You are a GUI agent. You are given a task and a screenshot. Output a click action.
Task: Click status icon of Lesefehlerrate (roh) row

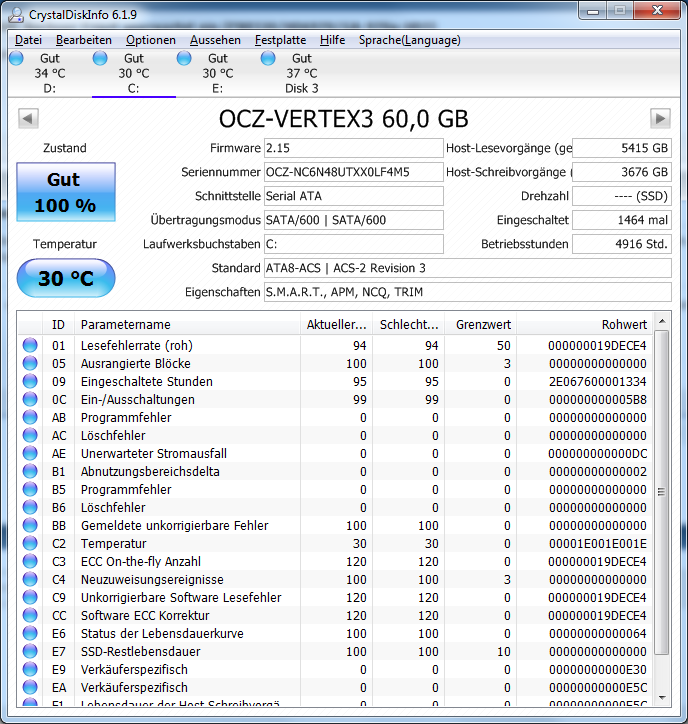click(x=30, y=345)
